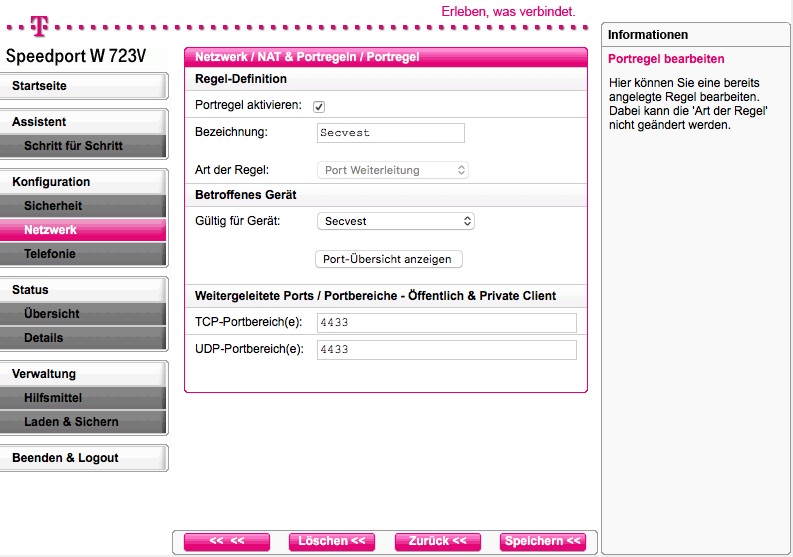Open Laden & Sichern page
793x557 pixels.
(83, 422)
